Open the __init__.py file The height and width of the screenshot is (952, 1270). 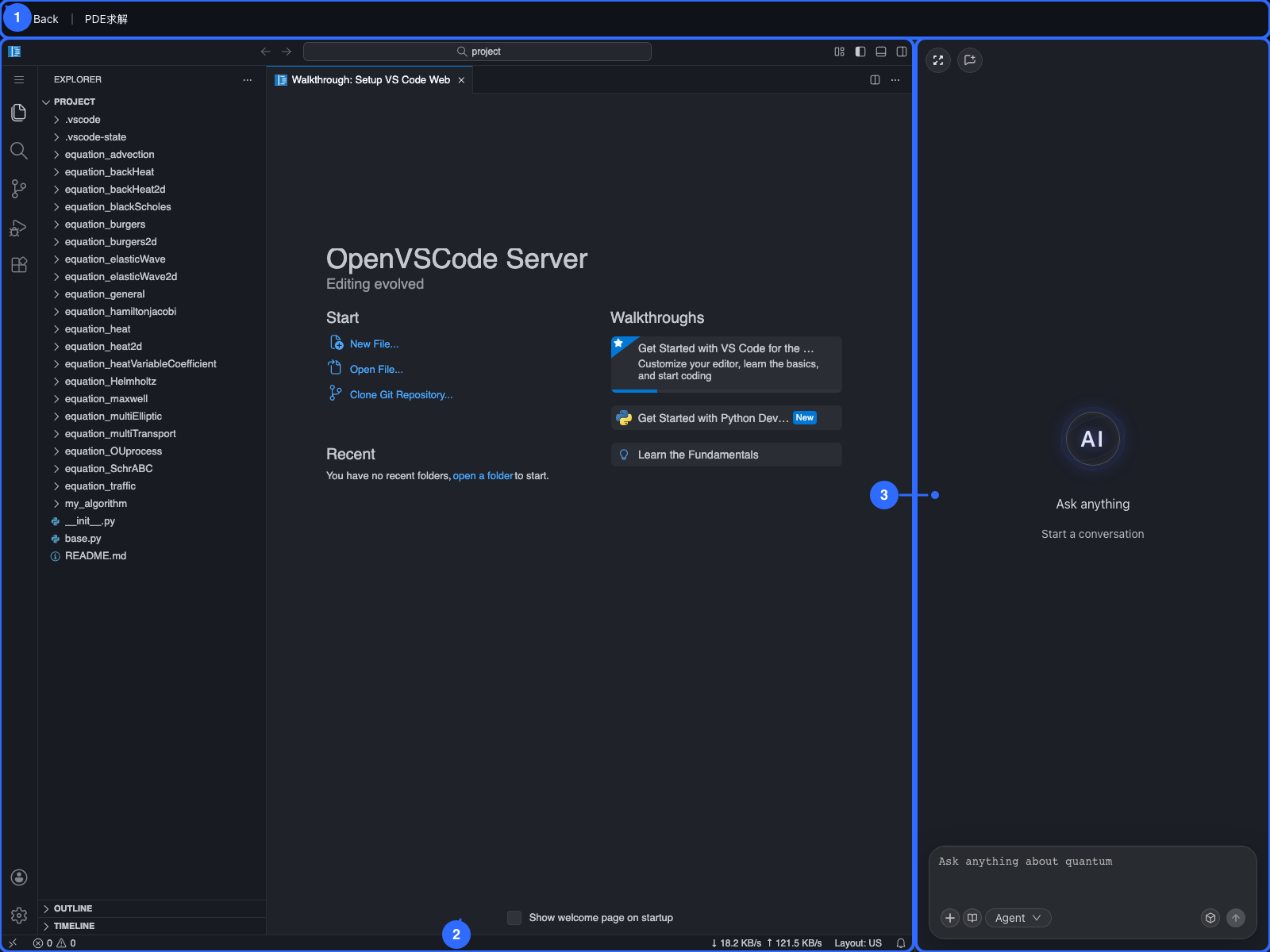click(152, 521)
